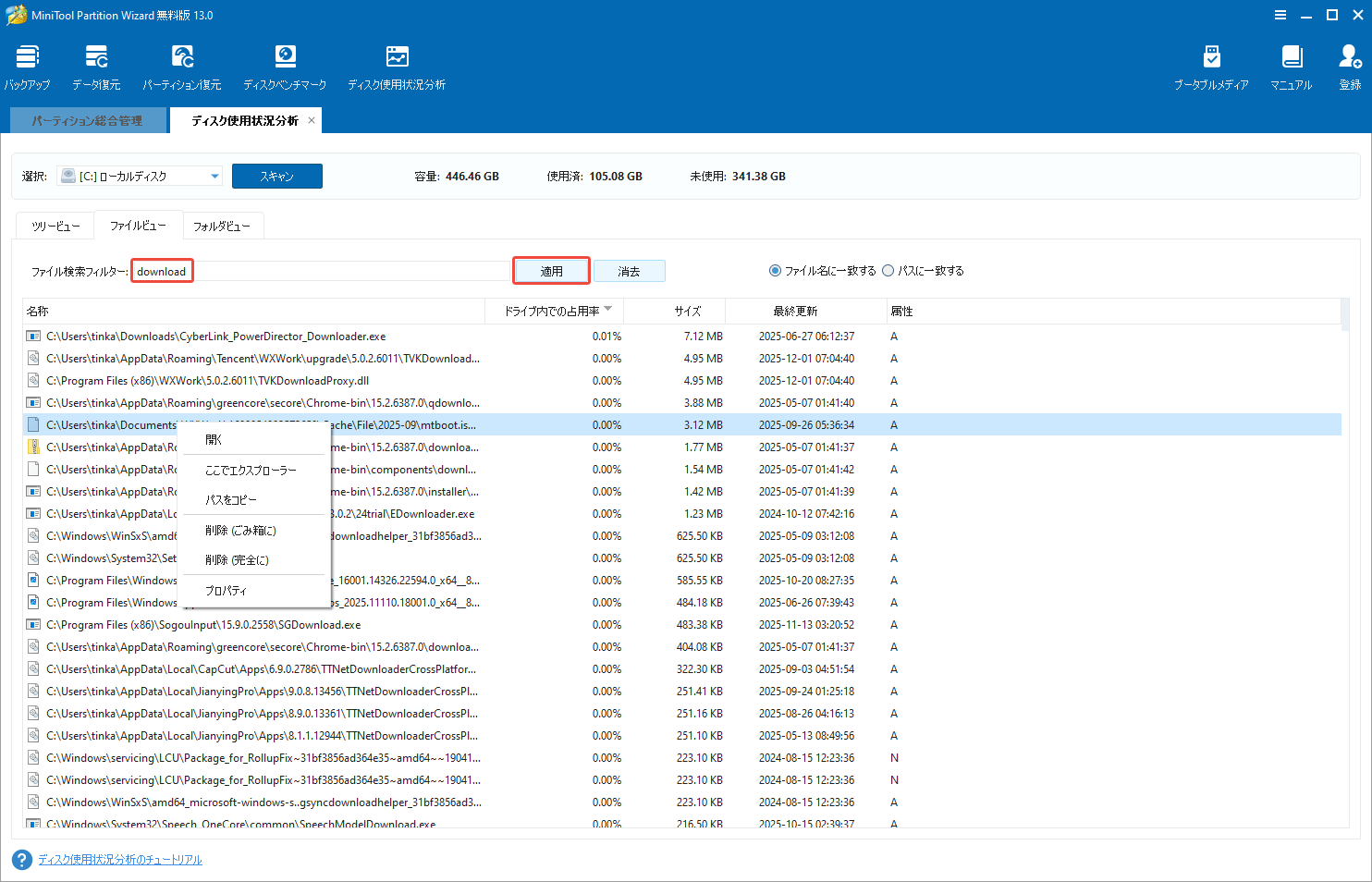
Task: Open the バックアップ (Backup) tool
Action: [x=26, y=65]
